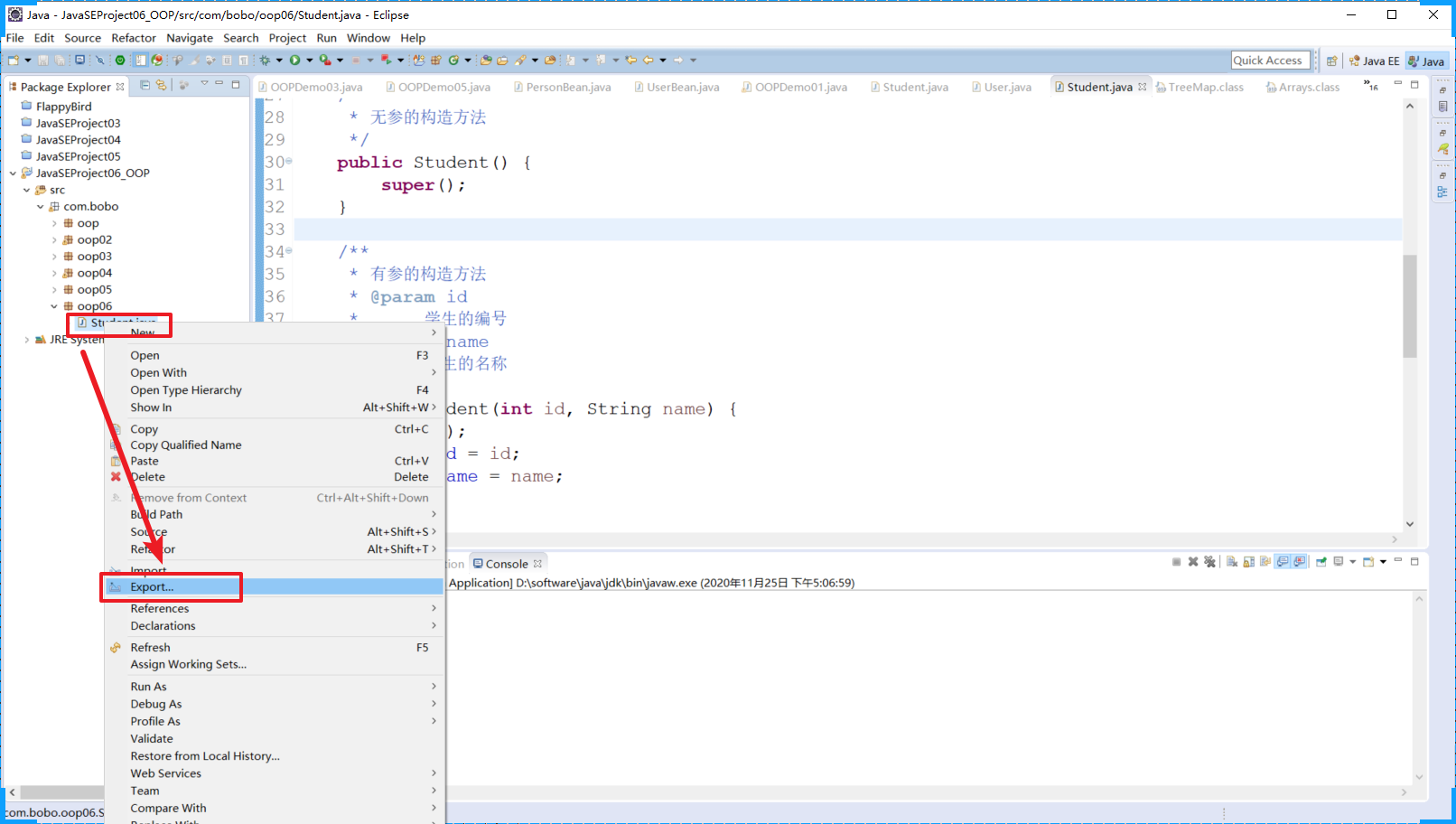The image size is (1456, 824).
Task: Switch to the UserBean.java editor tab
Action: [677, 87]
